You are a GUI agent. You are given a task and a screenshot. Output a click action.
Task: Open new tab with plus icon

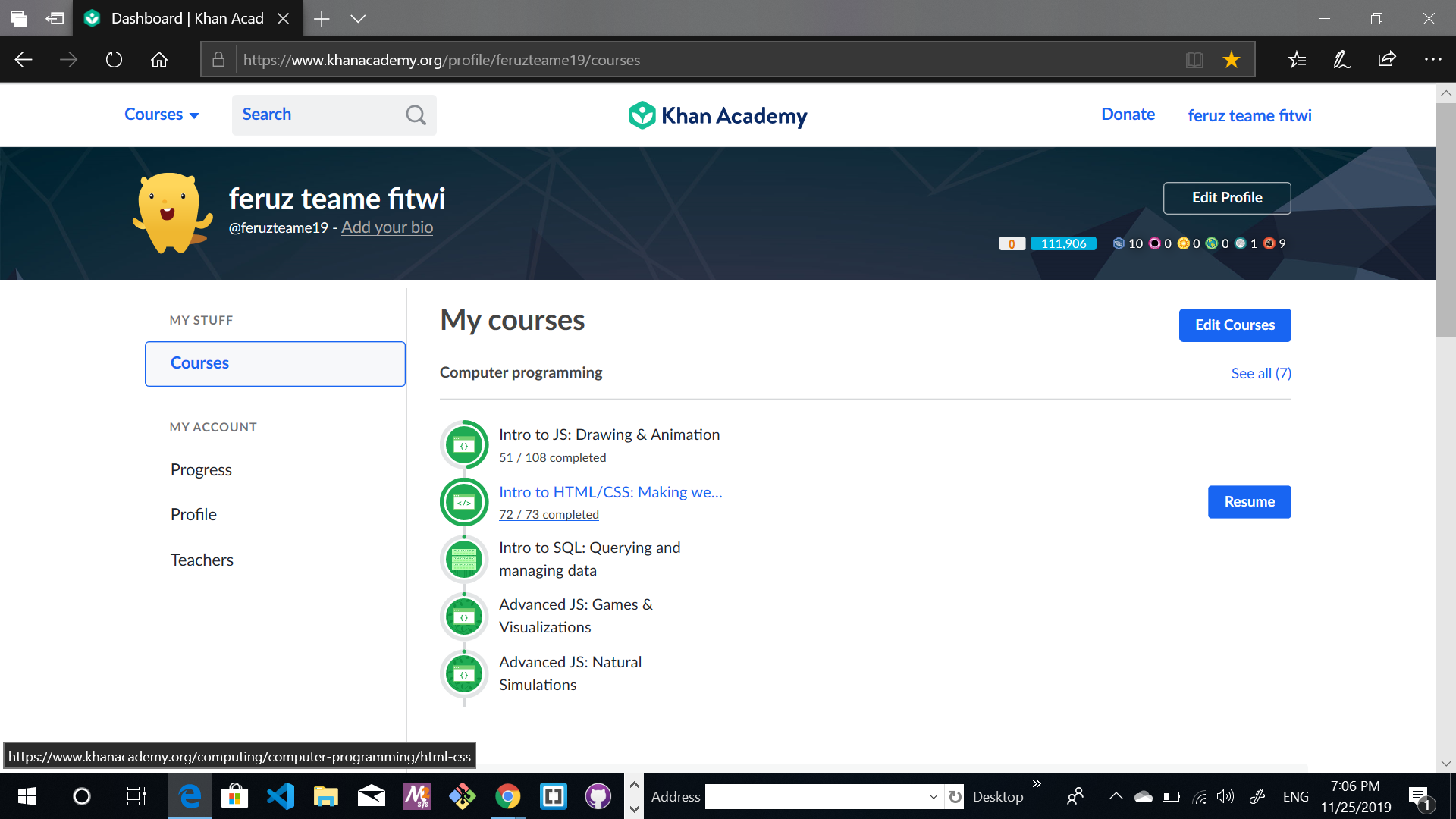click(x=322, y=19)
